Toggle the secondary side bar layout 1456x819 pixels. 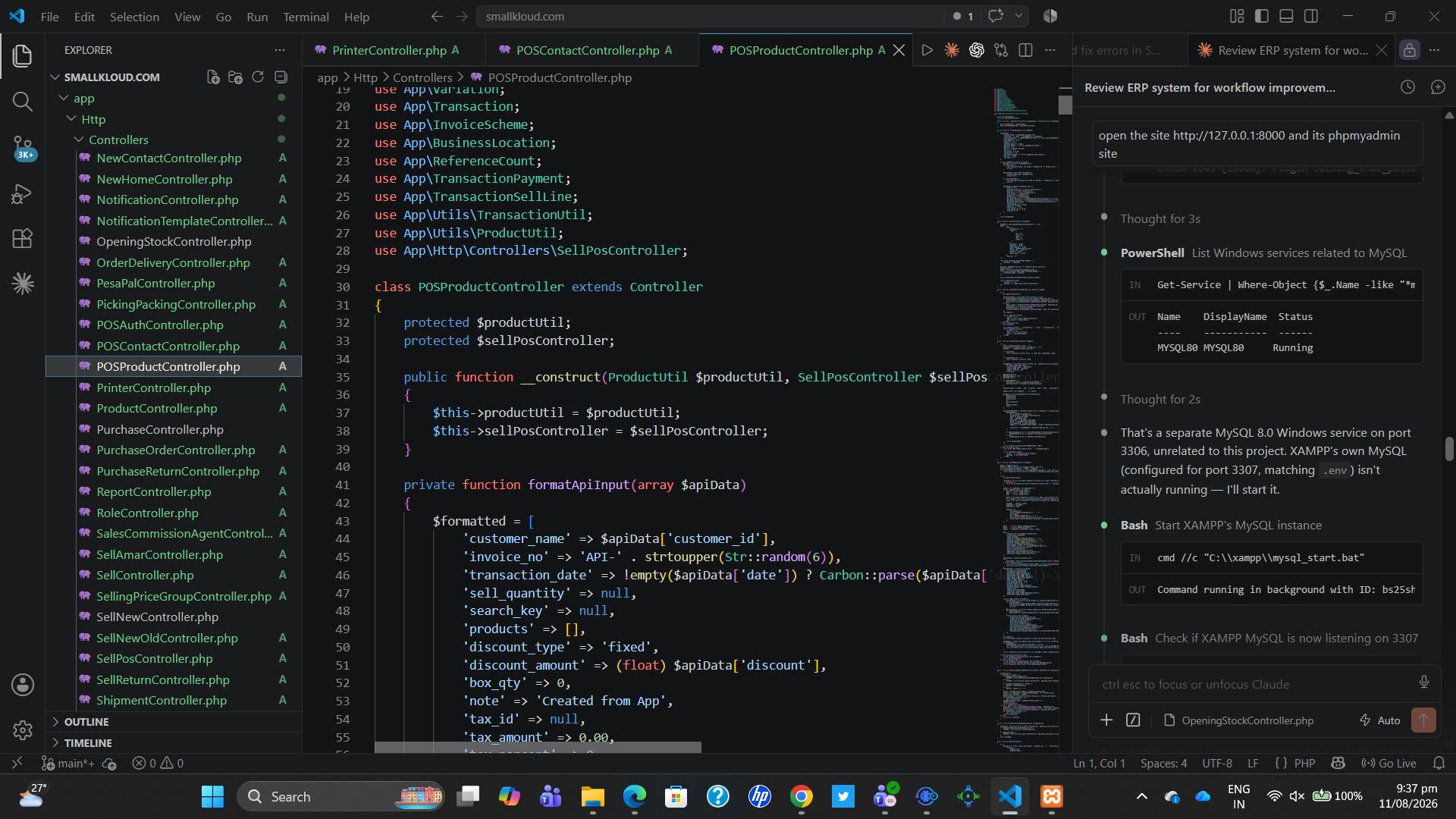(x=1311, y=16)
